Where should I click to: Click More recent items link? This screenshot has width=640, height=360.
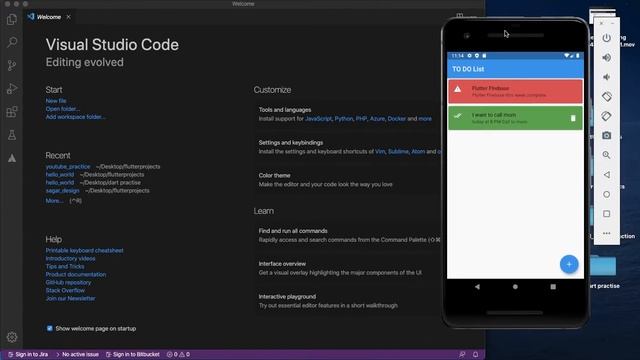click(54, 201)
